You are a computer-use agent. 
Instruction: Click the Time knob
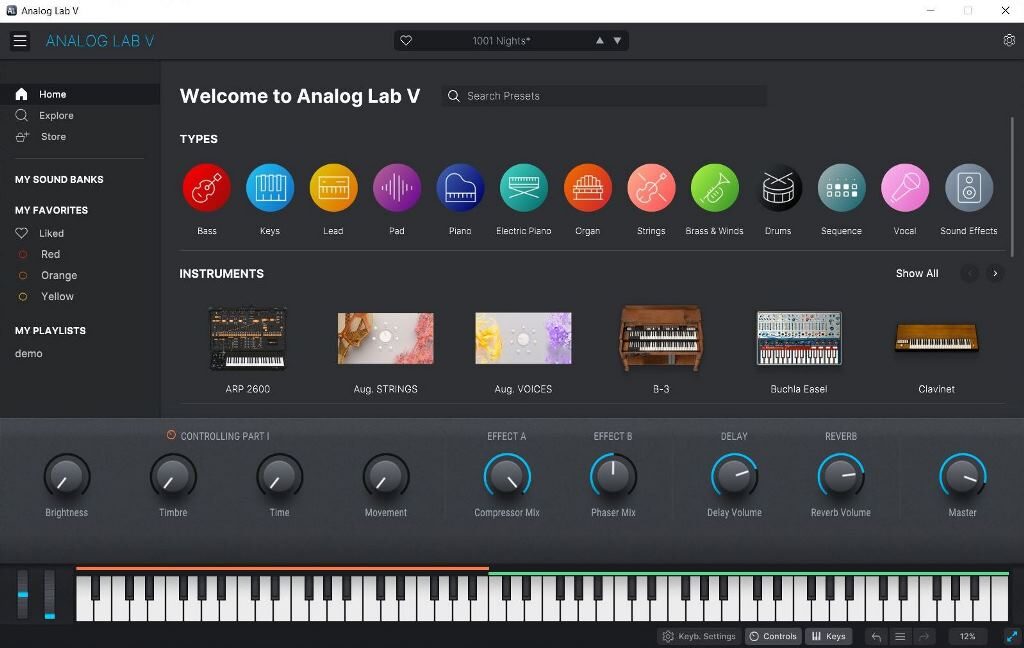(x=280, y=477)
